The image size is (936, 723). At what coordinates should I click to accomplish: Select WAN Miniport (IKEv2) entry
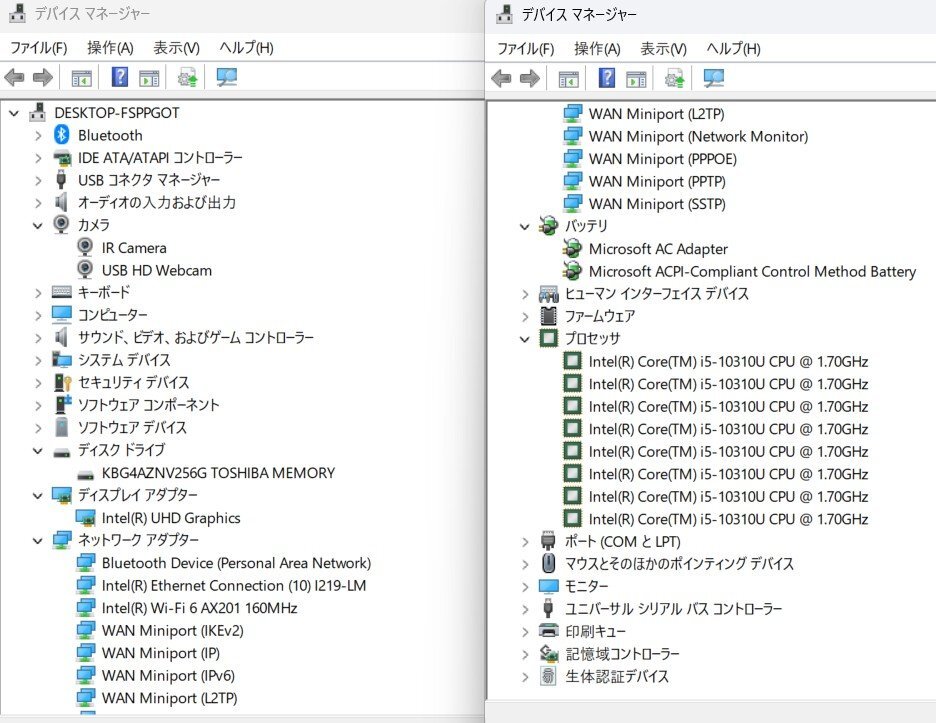pos(173,630)
